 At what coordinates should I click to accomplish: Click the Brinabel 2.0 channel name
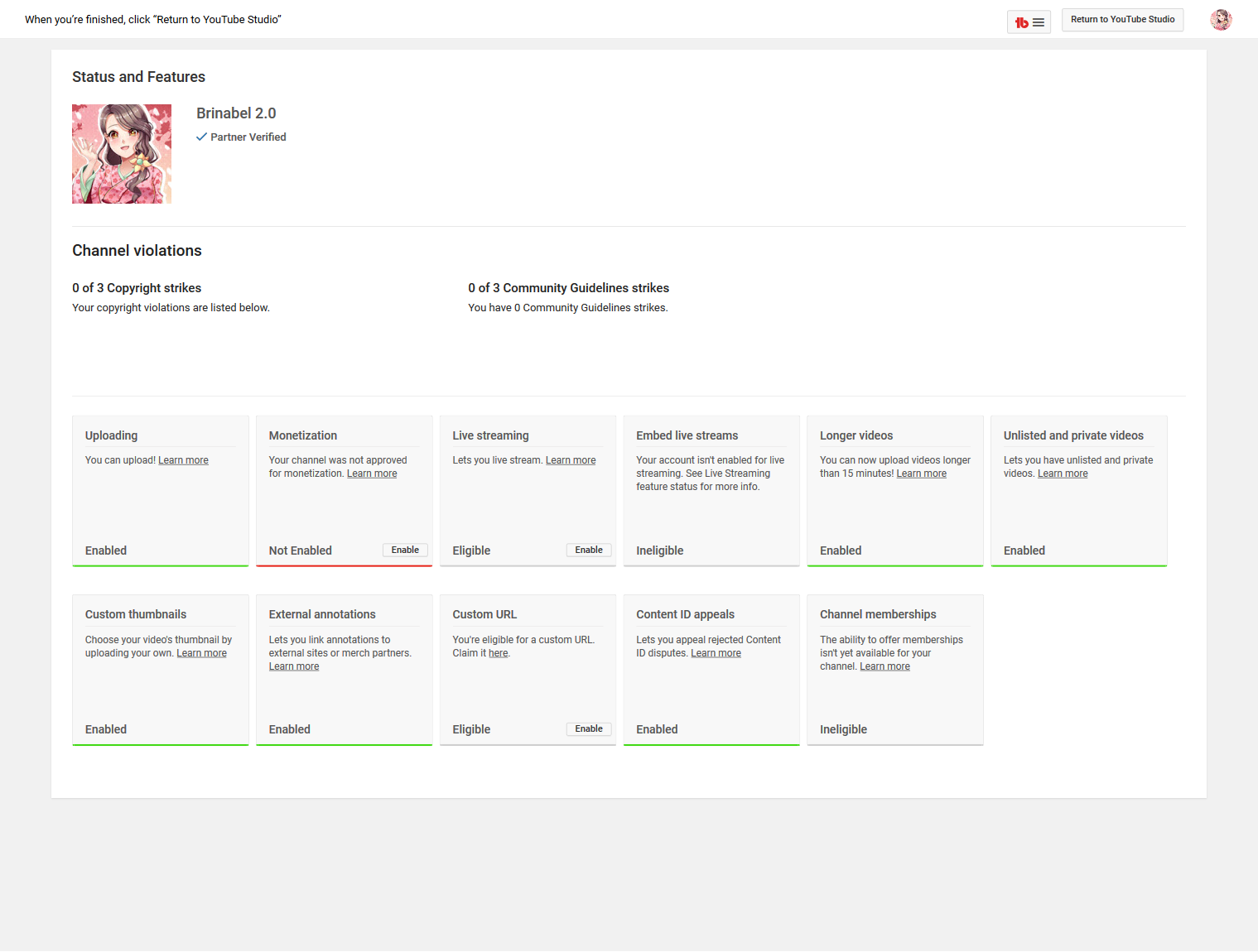tap(236, 113)
